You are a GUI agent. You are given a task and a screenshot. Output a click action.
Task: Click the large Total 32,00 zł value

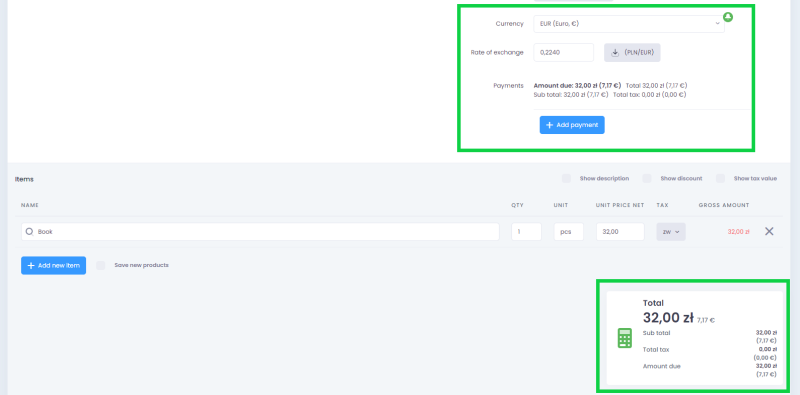668,318
